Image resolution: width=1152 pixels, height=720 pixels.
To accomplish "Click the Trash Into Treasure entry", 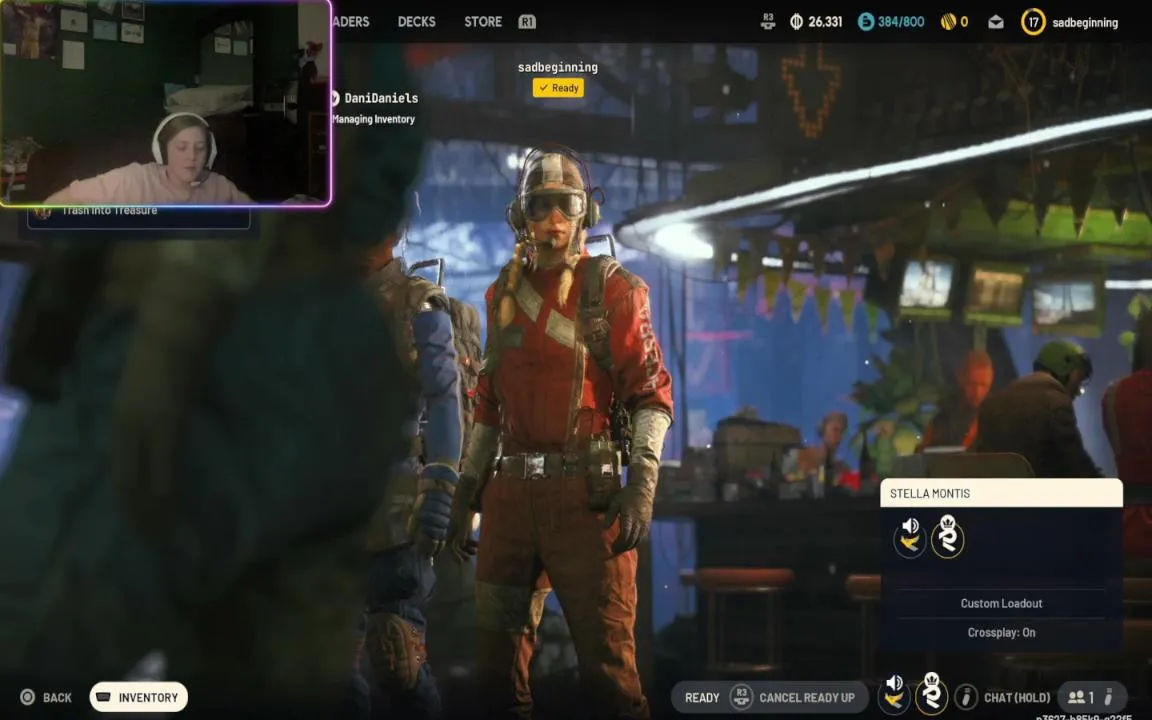I will point(139,215).
